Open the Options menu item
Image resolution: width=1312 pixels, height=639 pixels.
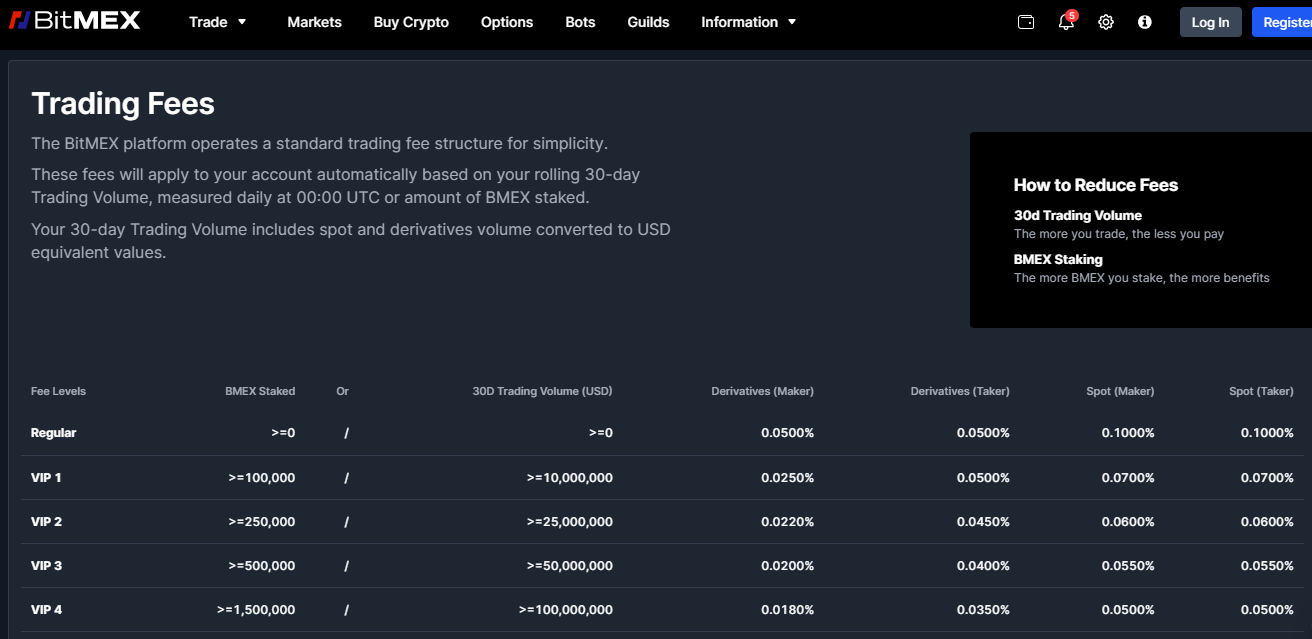coord(507,22)
